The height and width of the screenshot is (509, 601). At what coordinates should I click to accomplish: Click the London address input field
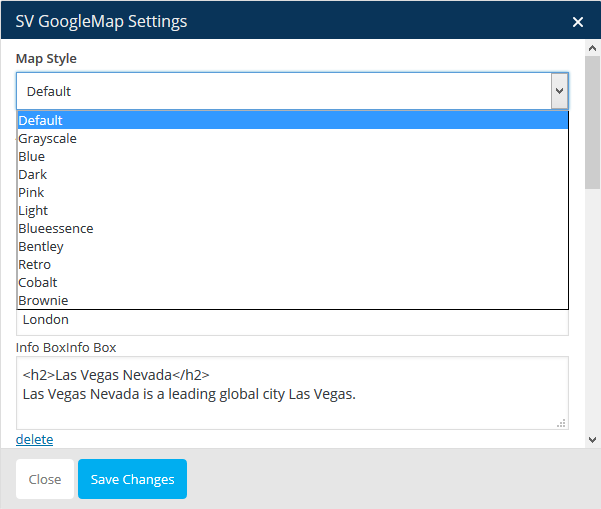coord(292,322)
